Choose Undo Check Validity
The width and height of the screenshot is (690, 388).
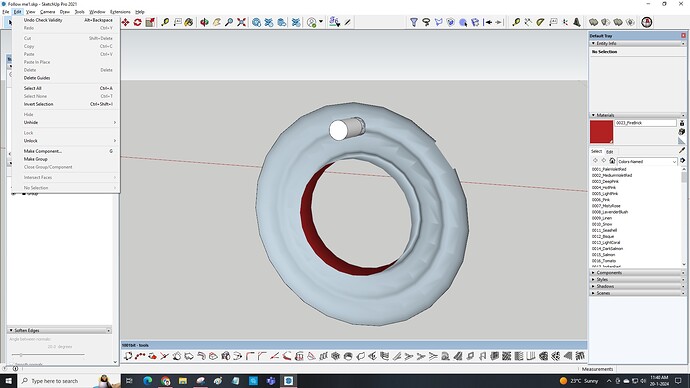coord(66,20)
